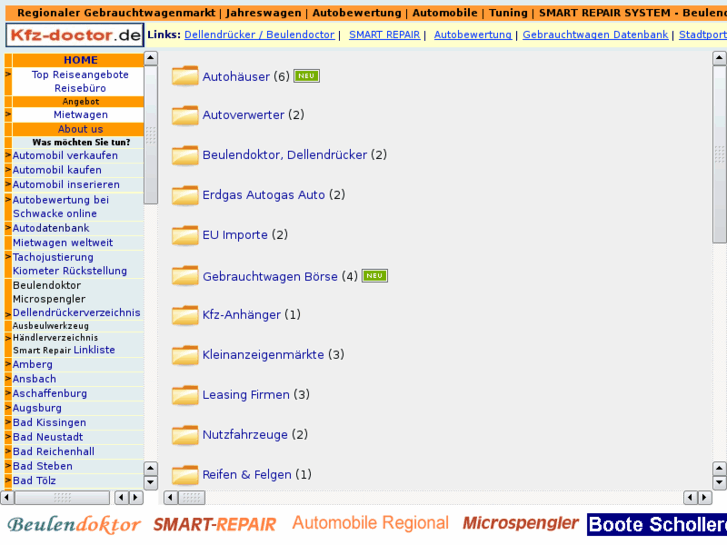Screen dimensions: 727x545
Task: Select the Bad Steben city link
Action: [x=43, y=466]
